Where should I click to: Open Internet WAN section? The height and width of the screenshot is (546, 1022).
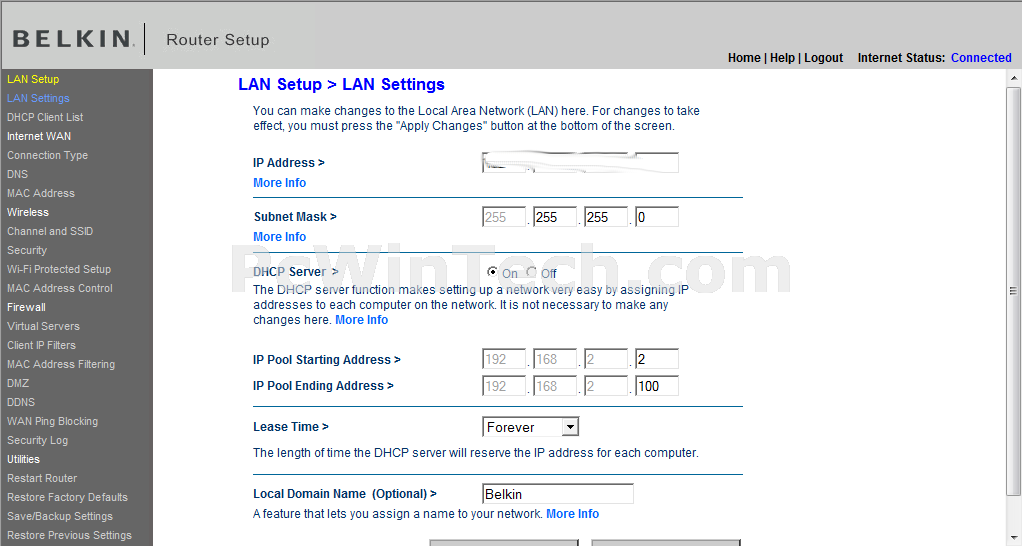pyautogui.click(x=39, y=136)
